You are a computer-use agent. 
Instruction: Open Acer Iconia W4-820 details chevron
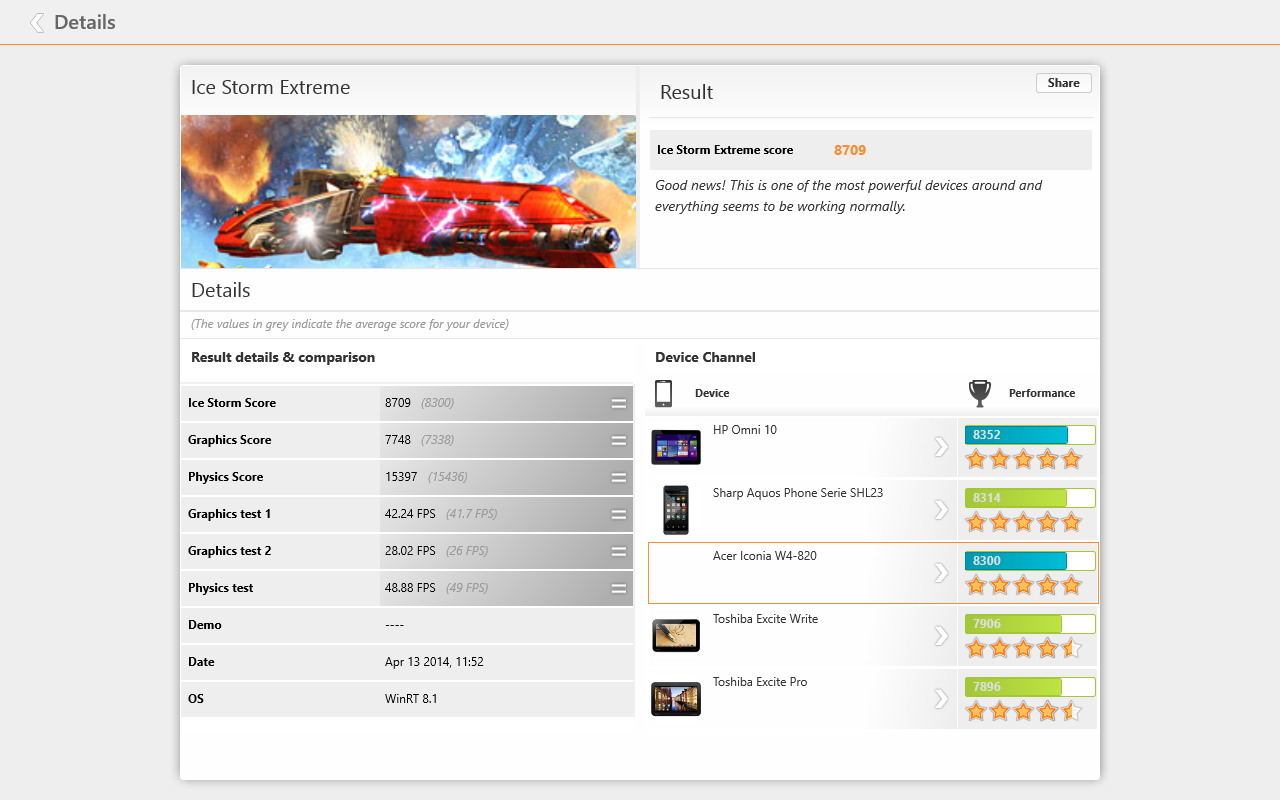click(x=941, y=573)
